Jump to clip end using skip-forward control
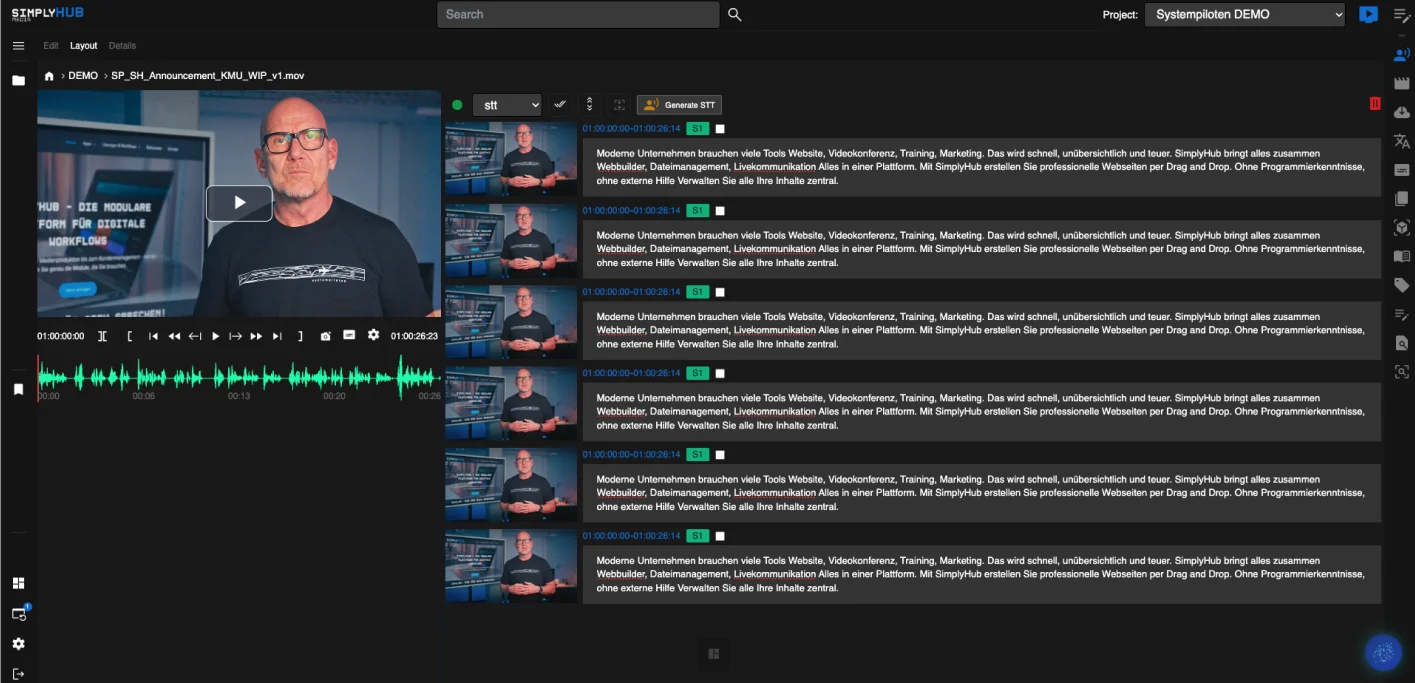This screenshot has height=683, width=1415. pos(277,336)
